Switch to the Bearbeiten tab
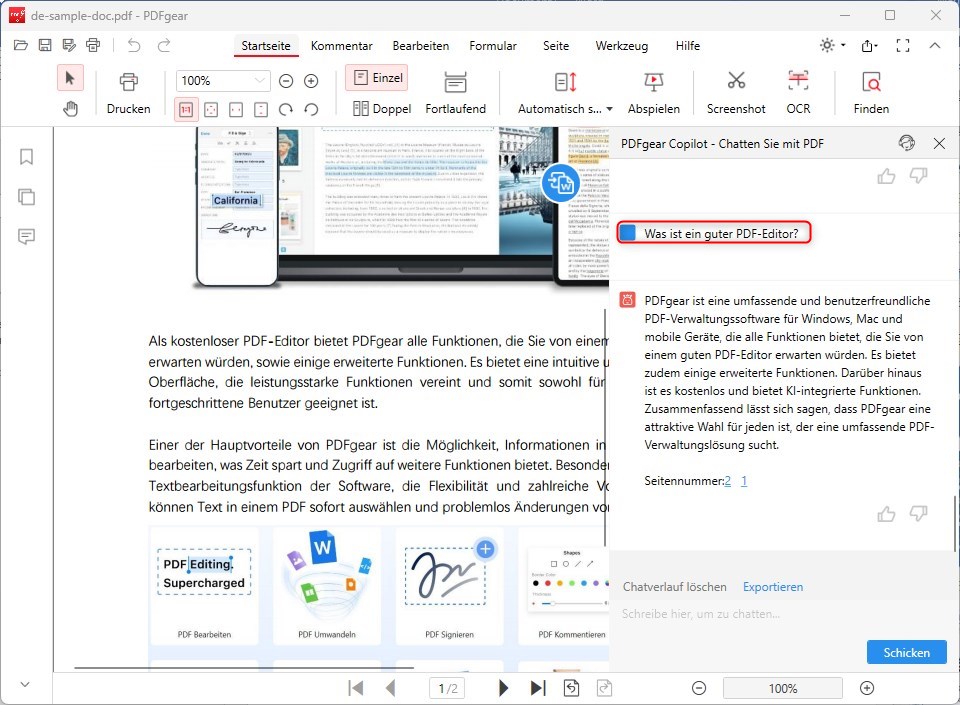960x705 pixels. tap(421, 46)
